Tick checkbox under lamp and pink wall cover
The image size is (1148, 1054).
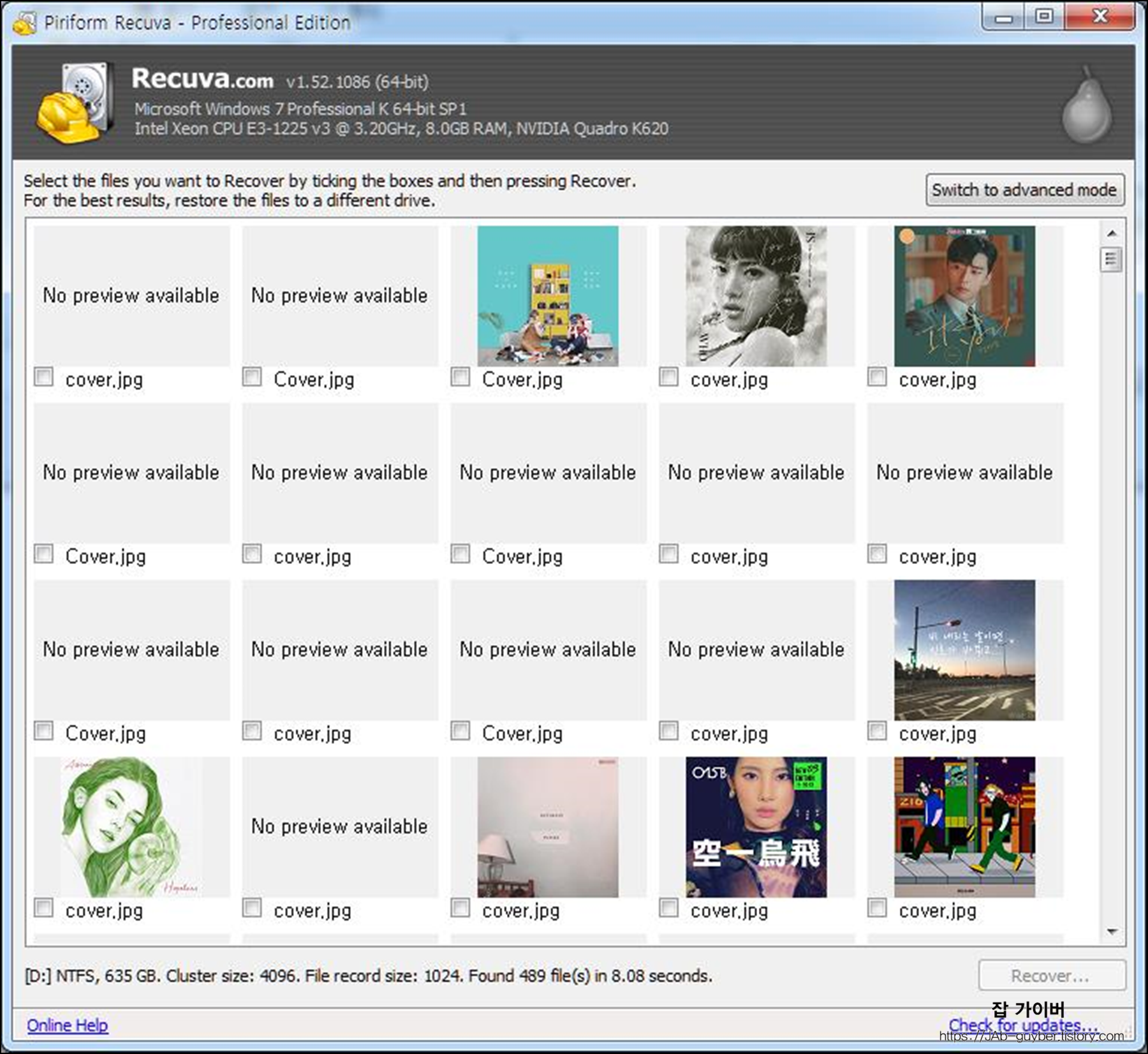coord(460,908)
